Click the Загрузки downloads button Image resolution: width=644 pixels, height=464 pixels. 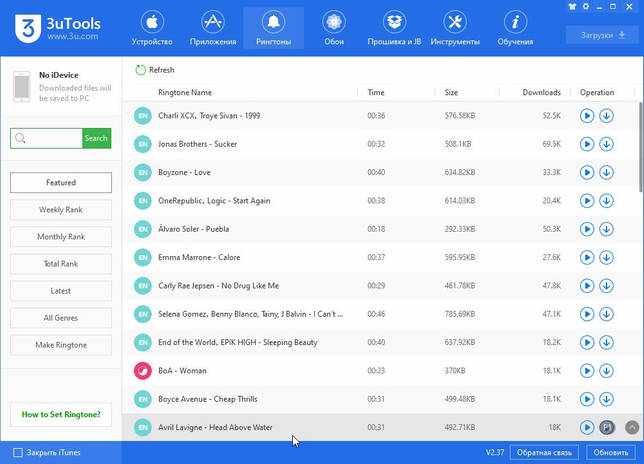(x=603, y=35)
